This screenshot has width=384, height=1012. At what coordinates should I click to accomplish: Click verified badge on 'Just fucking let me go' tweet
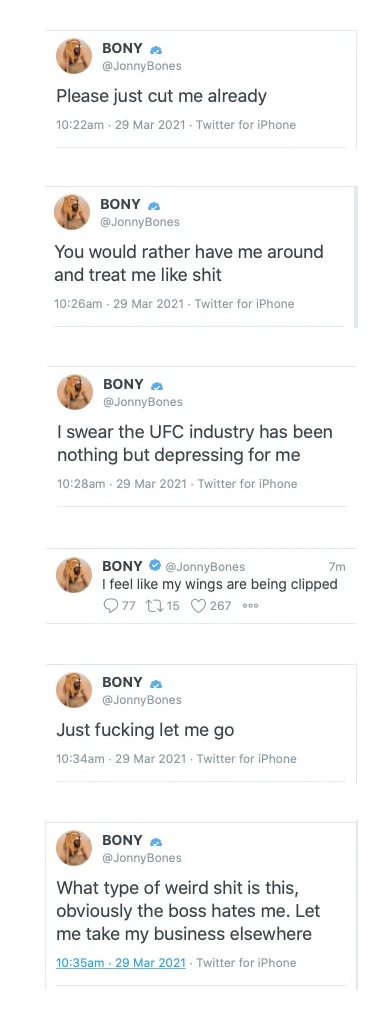156,684
